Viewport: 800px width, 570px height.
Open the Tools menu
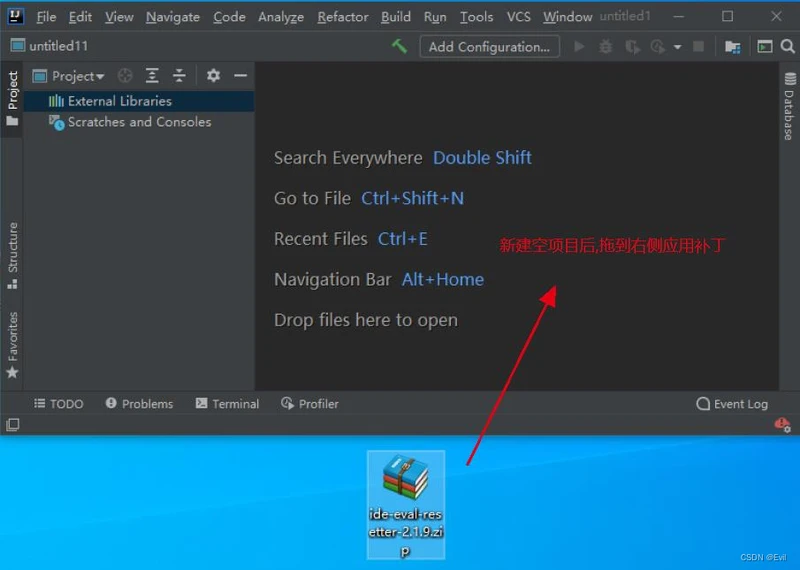coord(476,17)
